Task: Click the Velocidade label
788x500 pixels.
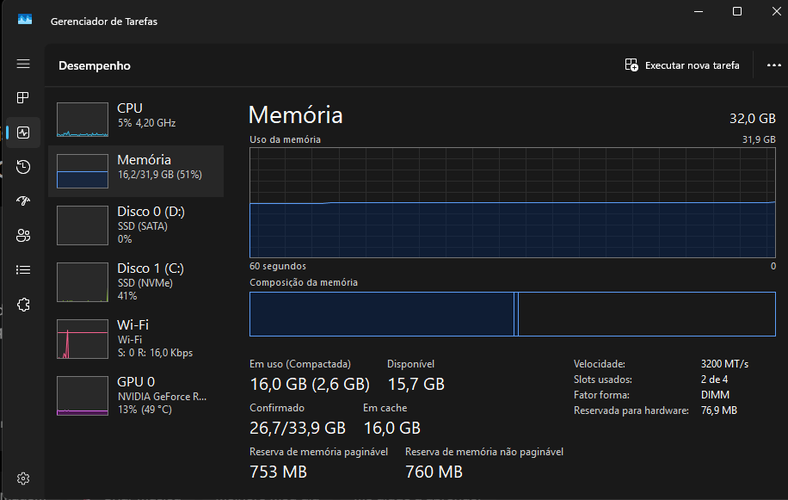Action: coord(600,364)
